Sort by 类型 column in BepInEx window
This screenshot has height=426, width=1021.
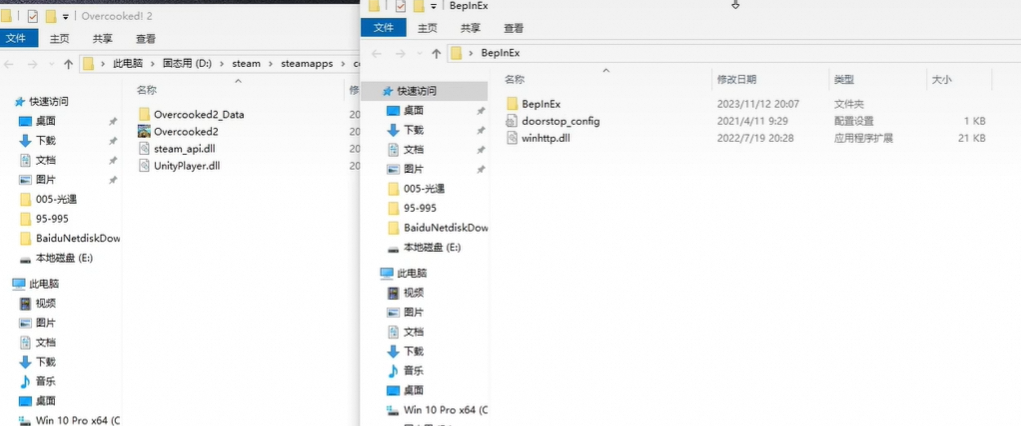tap(844, 80)
